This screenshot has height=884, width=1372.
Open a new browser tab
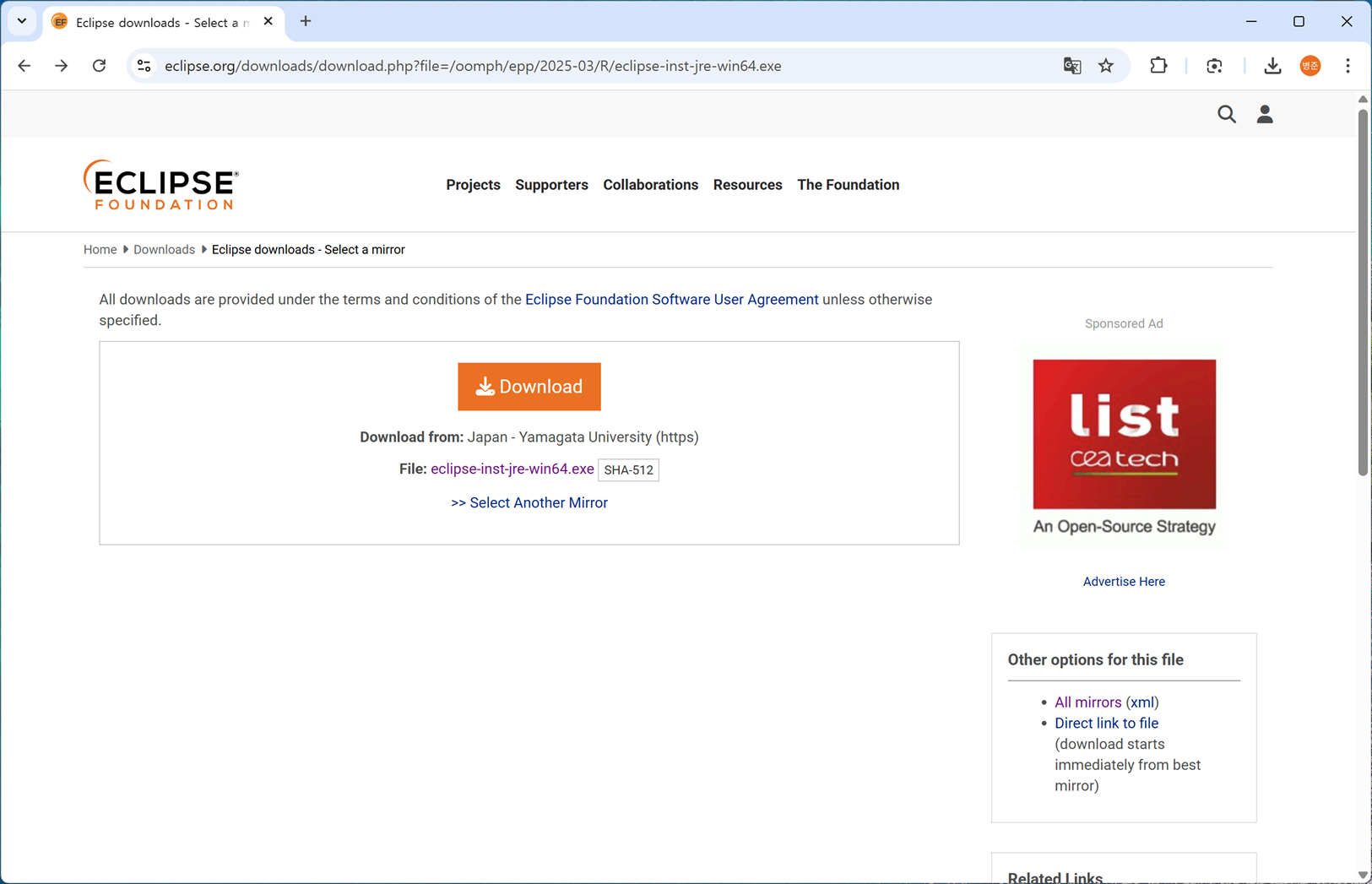click(306, 22)
